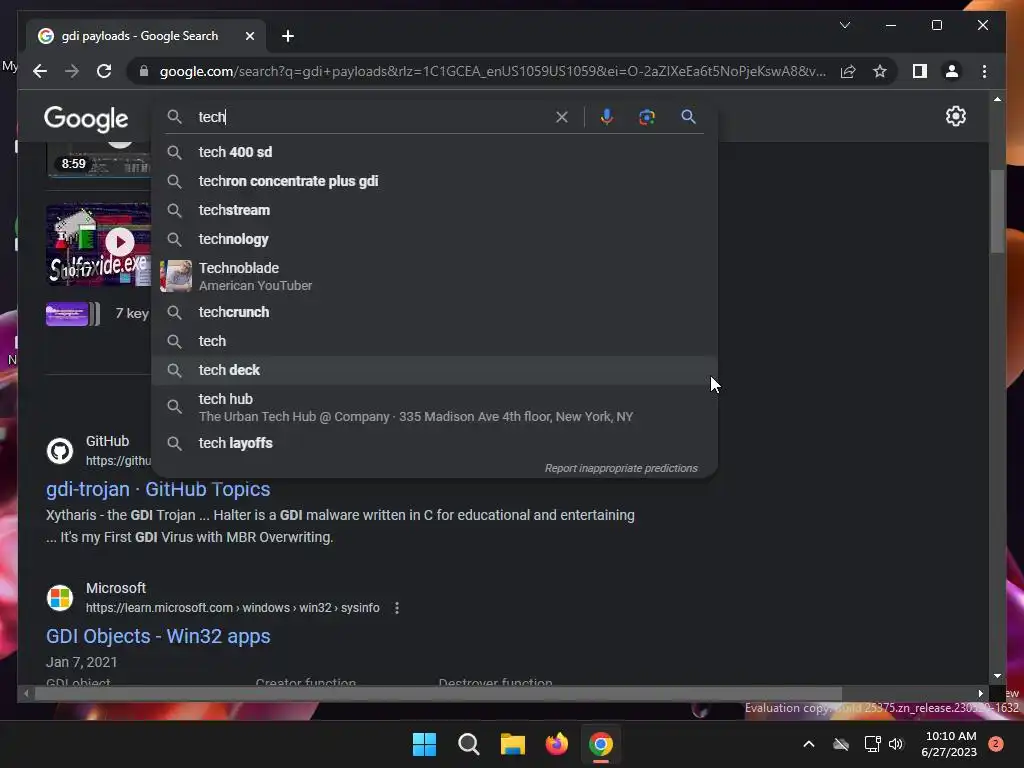Choose the technology suggestion
1024x768 pixels.
(434, 239)
